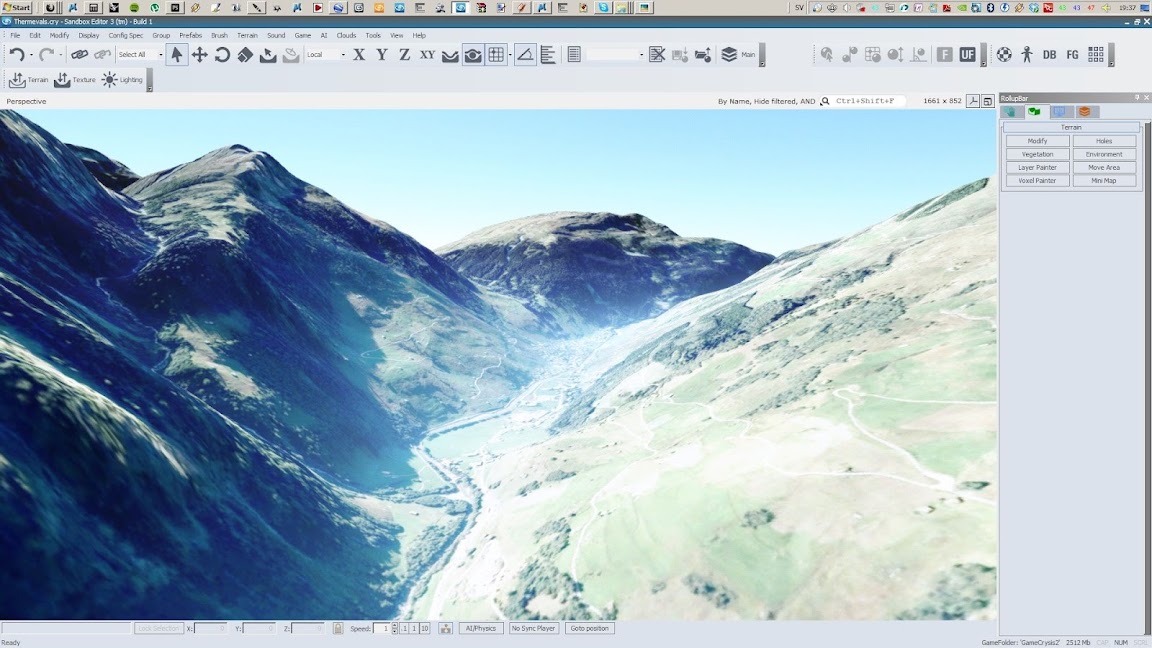Open the Prefabs menu
1152x648 pixels.
(190, 35)
